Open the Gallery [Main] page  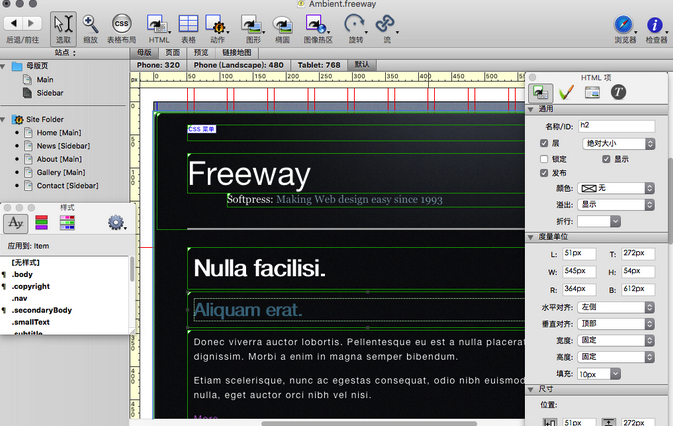click(61, 172)
